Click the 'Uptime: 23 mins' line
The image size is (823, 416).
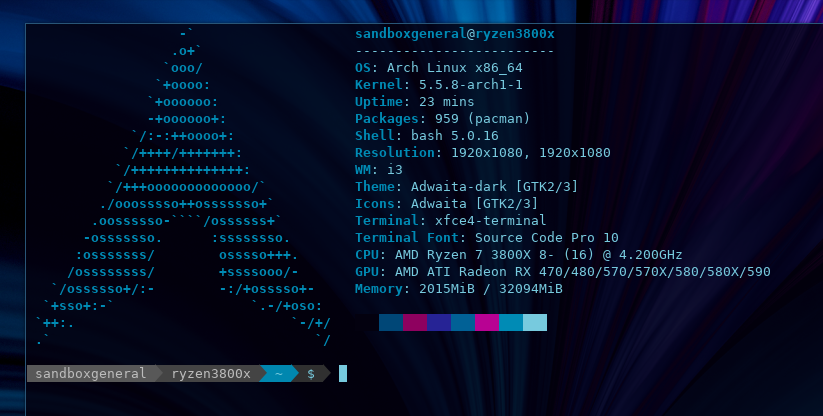click(x=415, y=101)
